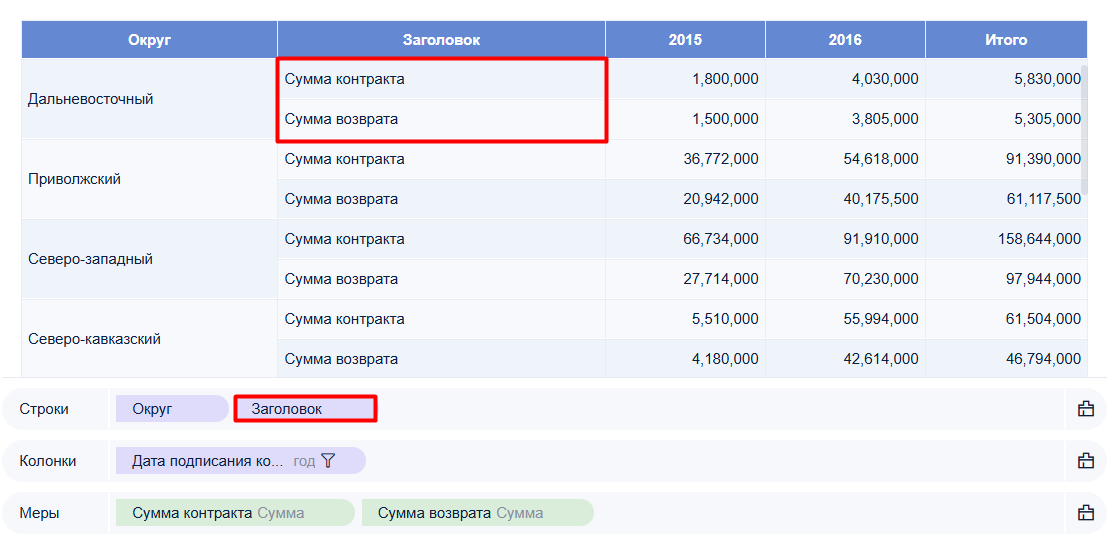Select the Округ chip in Строки
1114x540 pixels.
click(171, 409)
